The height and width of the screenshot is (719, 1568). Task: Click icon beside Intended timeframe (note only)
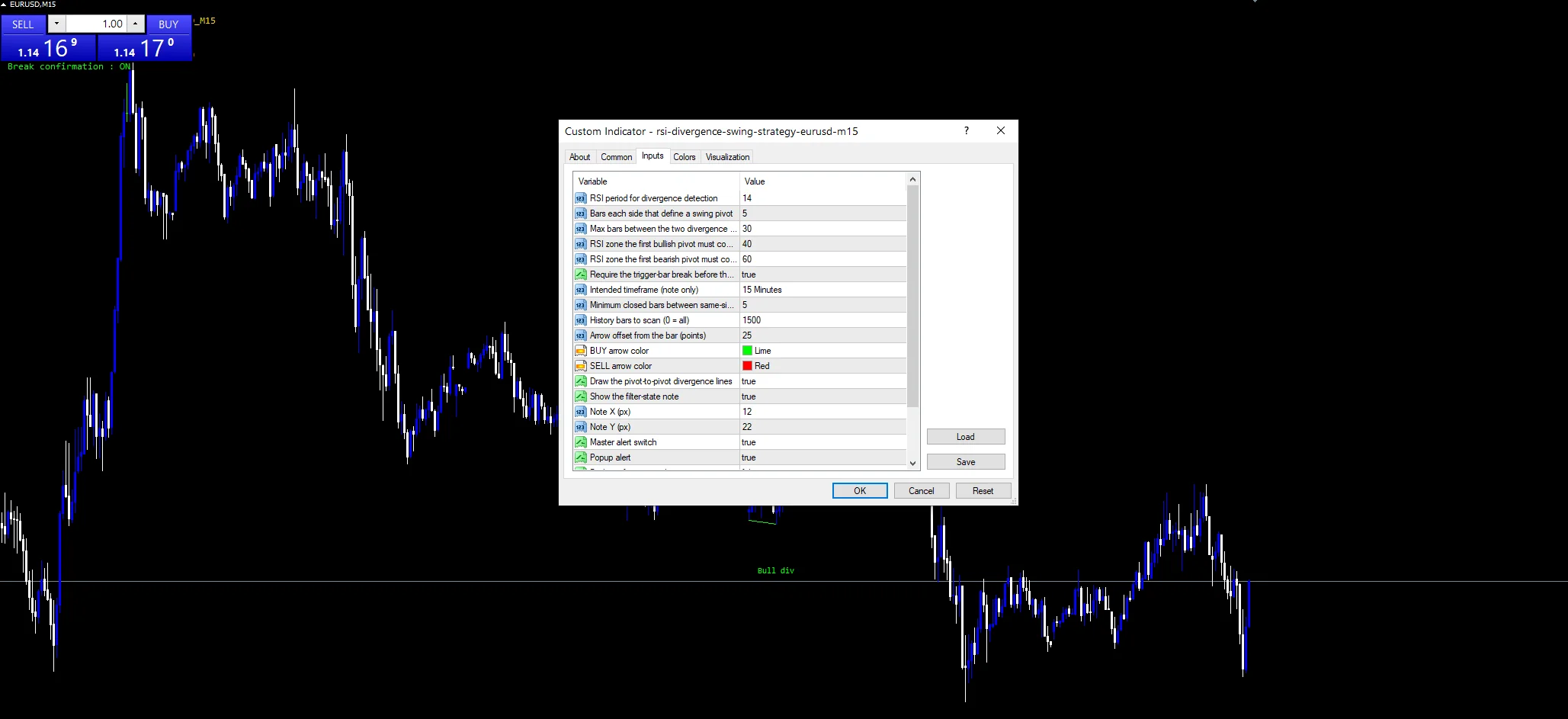click(x=580, y=290)
